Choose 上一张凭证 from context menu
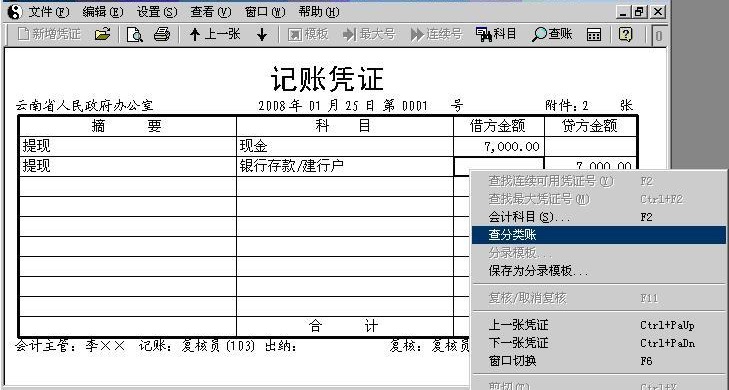This screenshot has height=390, width=729. [x=599, y=325]
